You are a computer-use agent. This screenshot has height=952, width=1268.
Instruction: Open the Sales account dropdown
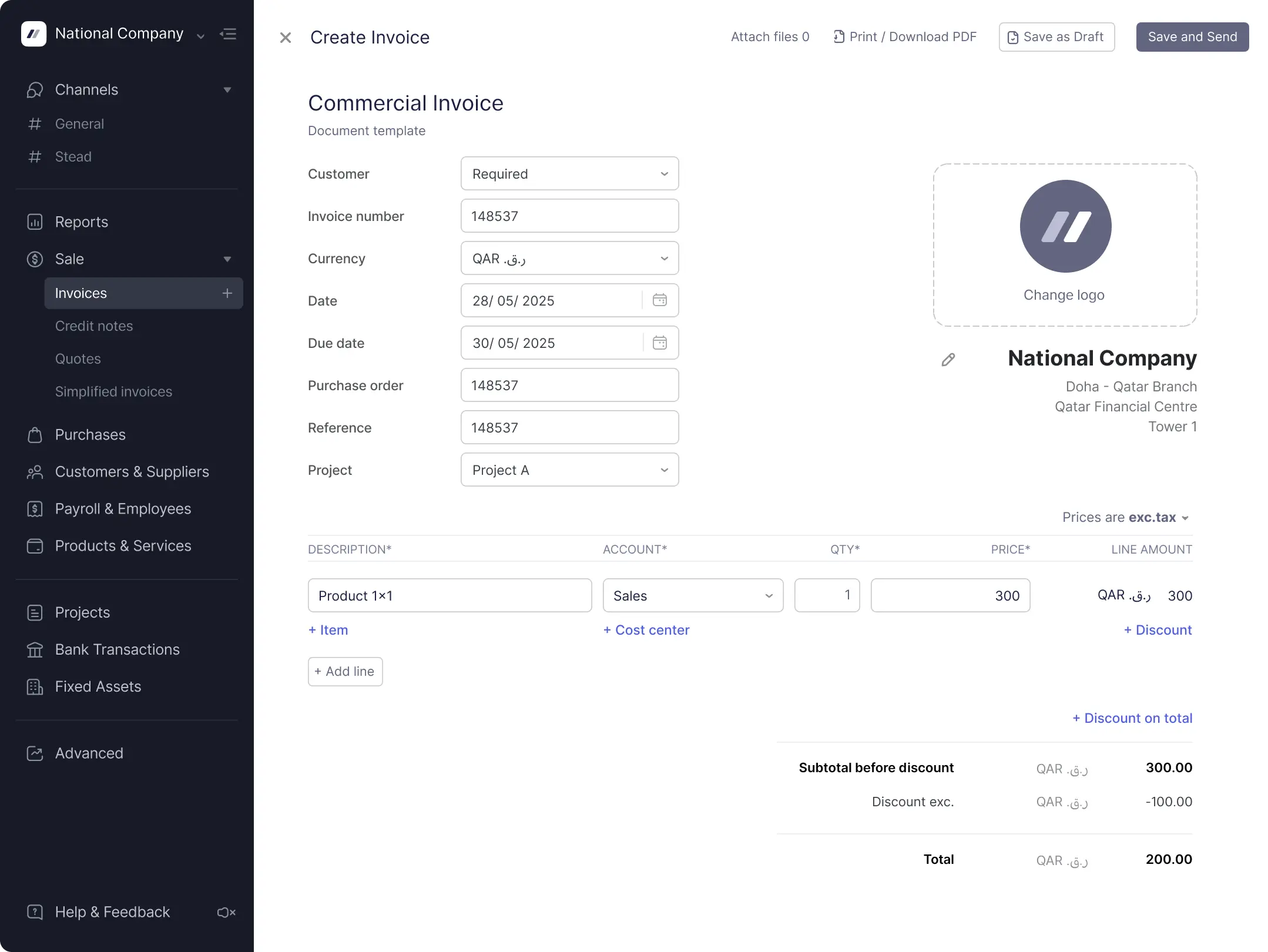click(693, 595)
